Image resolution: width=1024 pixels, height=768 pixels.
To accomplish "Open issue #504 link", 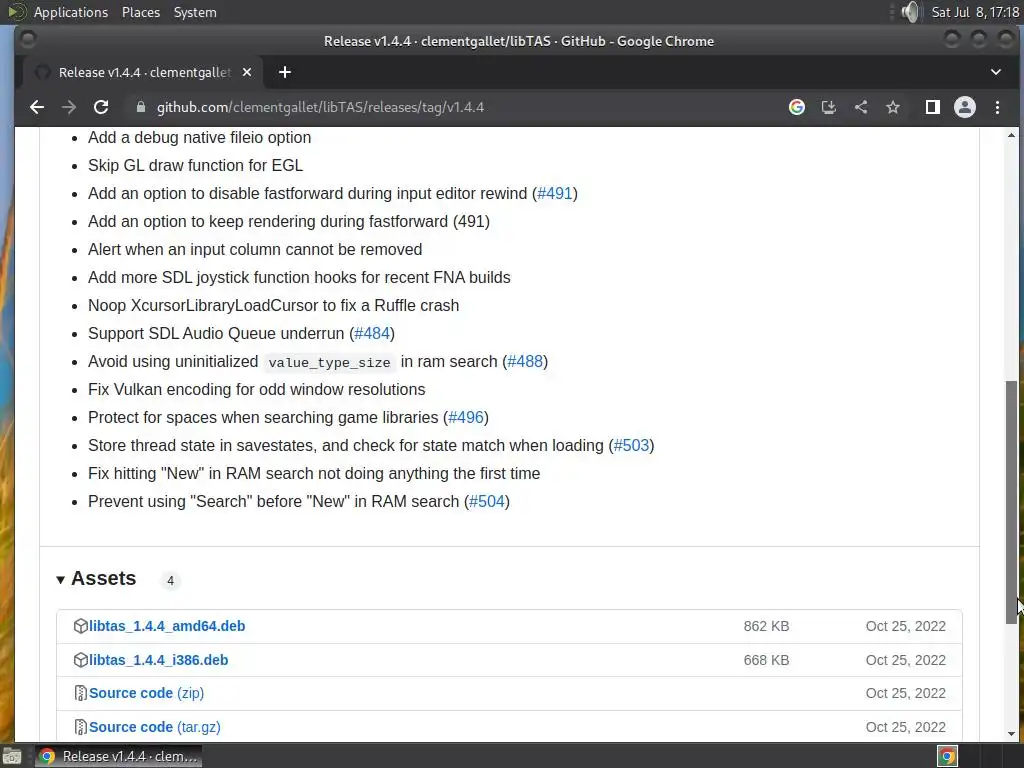I will pyautogui.click(x=487, y=502).
